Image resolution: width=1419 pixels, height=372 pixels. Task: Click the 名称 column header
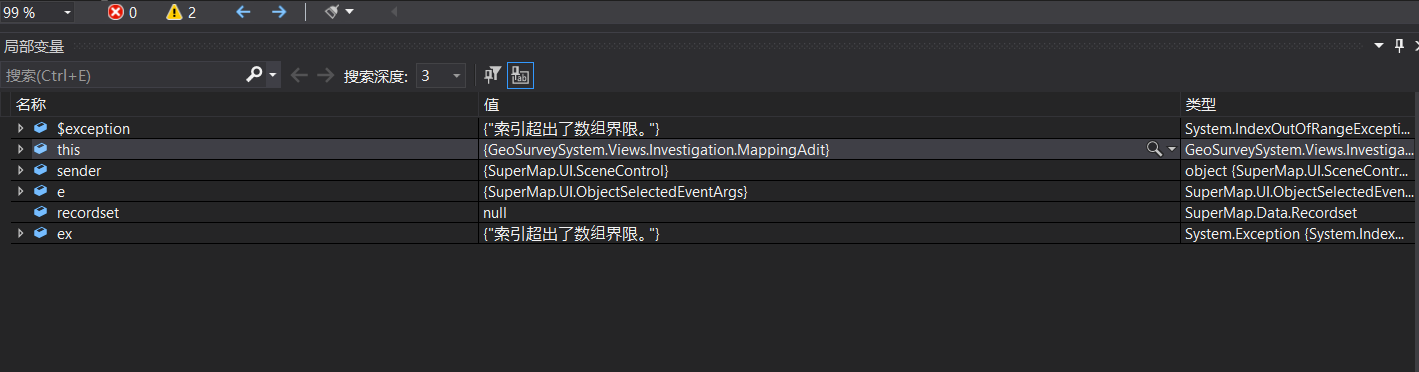(x=31, y=105)
